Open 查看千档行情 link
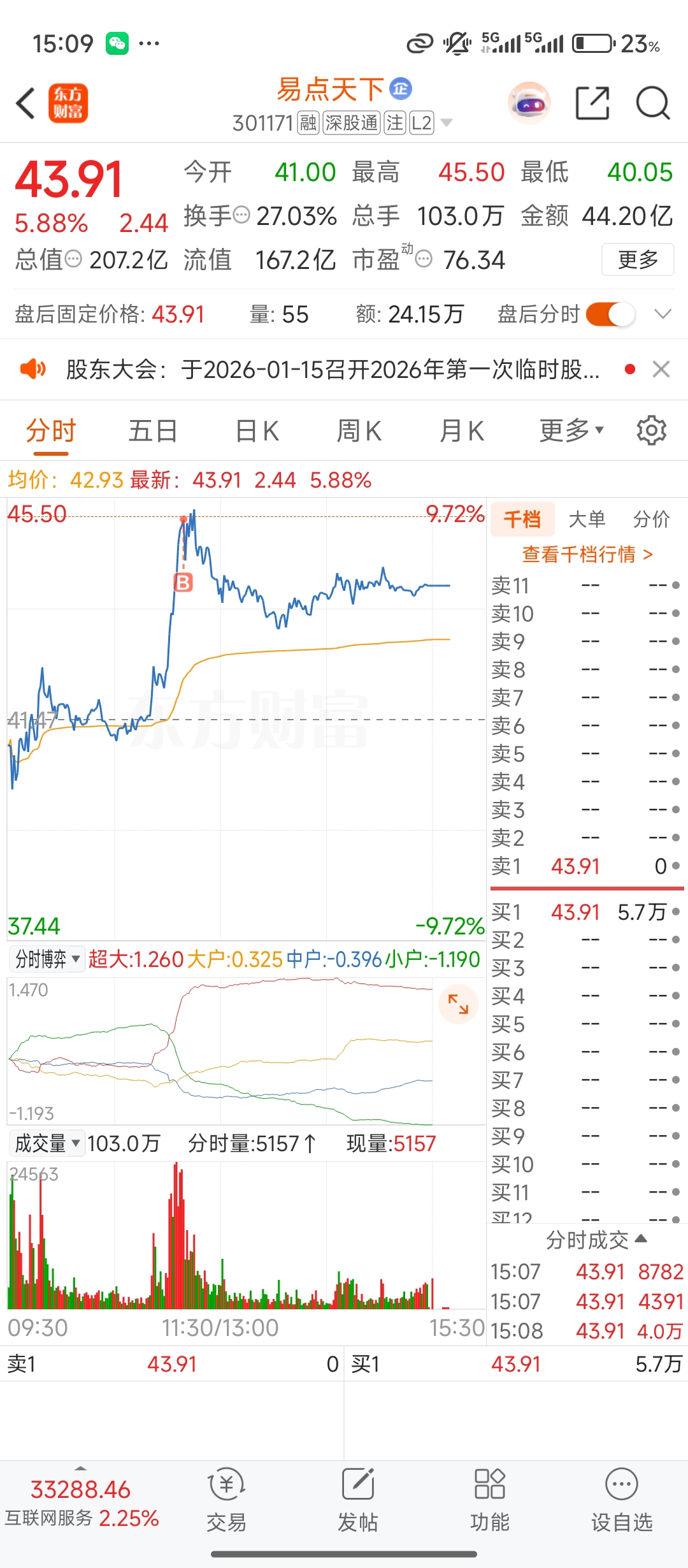The width and height of the screenshot is (688, 1568). click(587, 554)
